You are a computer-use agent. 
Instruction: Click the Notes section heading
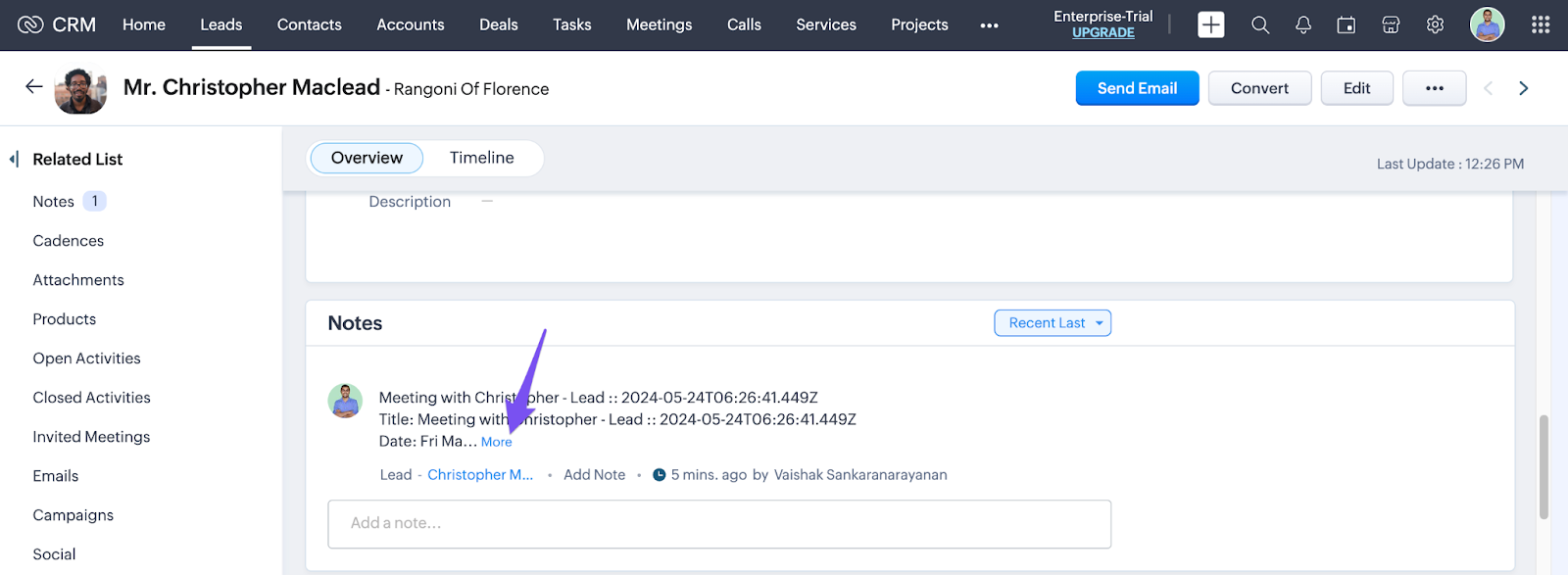[355, 323]
